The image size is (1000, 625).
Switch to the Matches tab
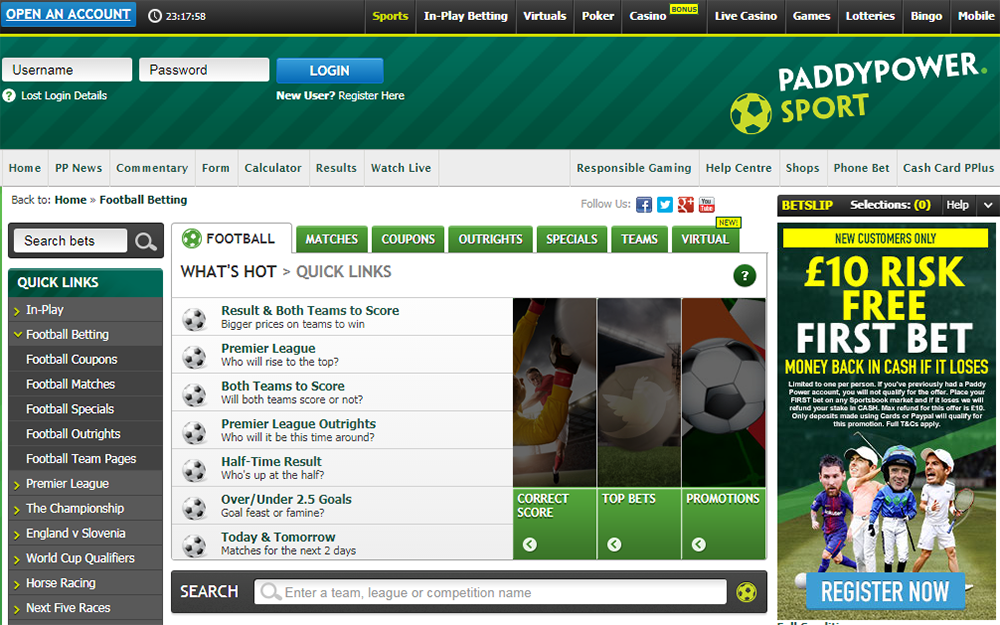click(x=332, y=239)
